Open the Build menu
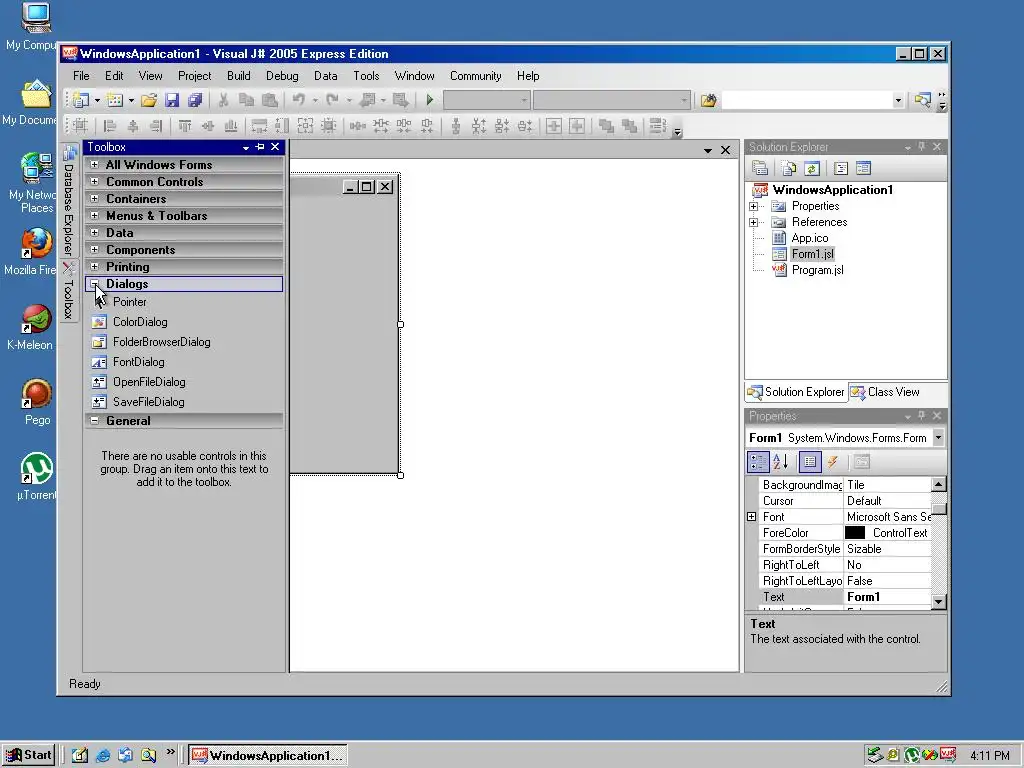Screen dimensions: 1024x768 click(x=239, y=76)
